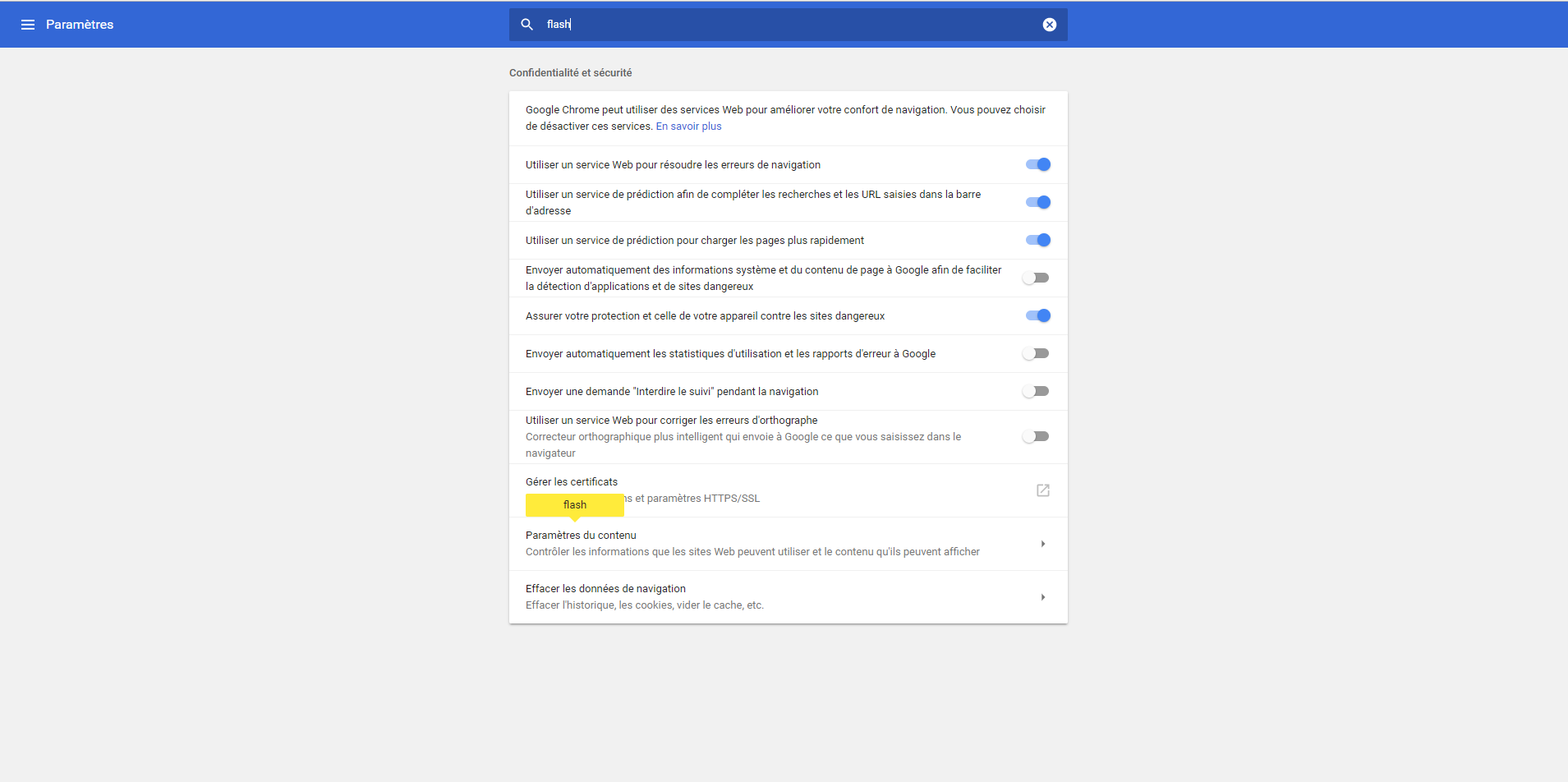This screenshot has width=1568, height=782.
Task: Click the magnifier search icon
Action: point(527,25)
